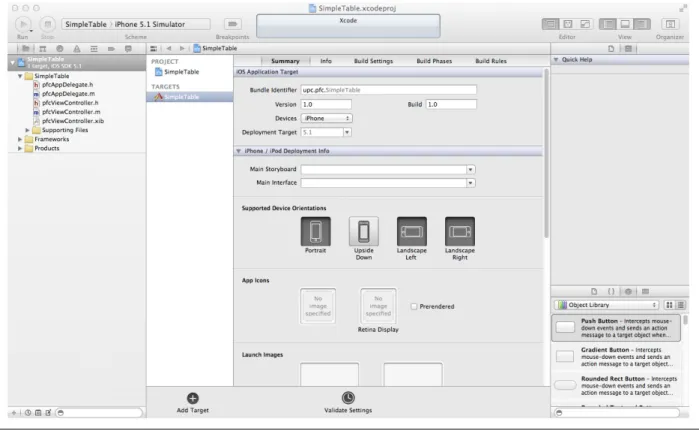Switch to the Build Rules tab

pyautogui.click(x=491, y=61)
